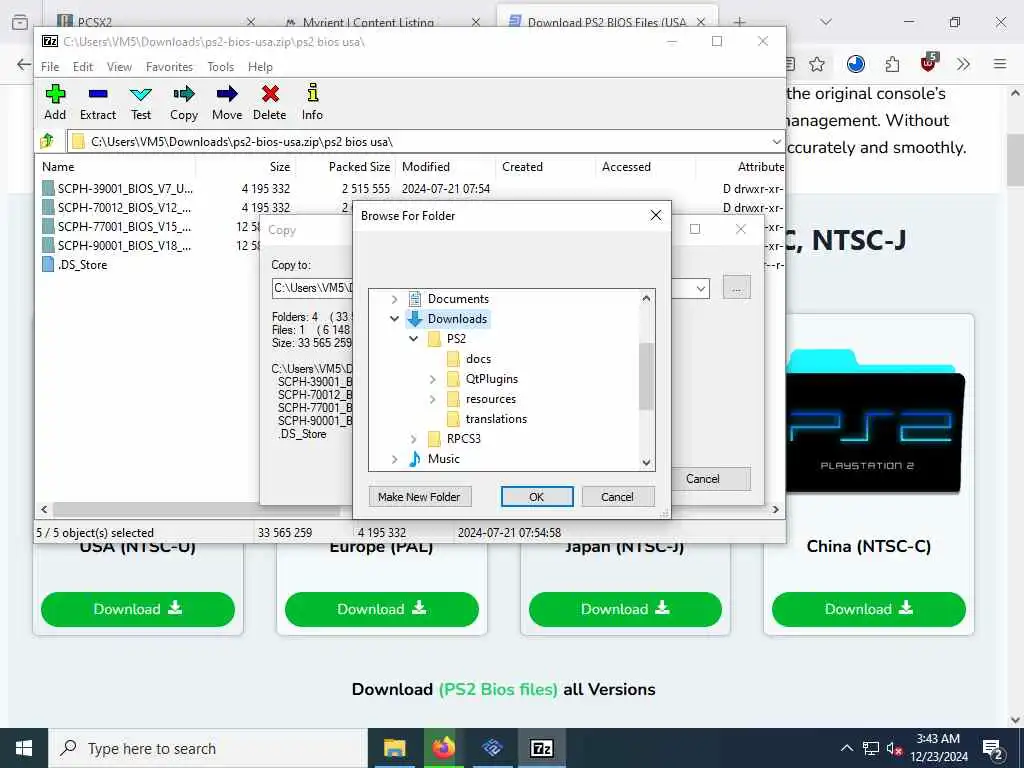The width and height of the screenshot is (1024, 768).
Task: Collapse the Downloads tree node
Action: click(394, 319)
